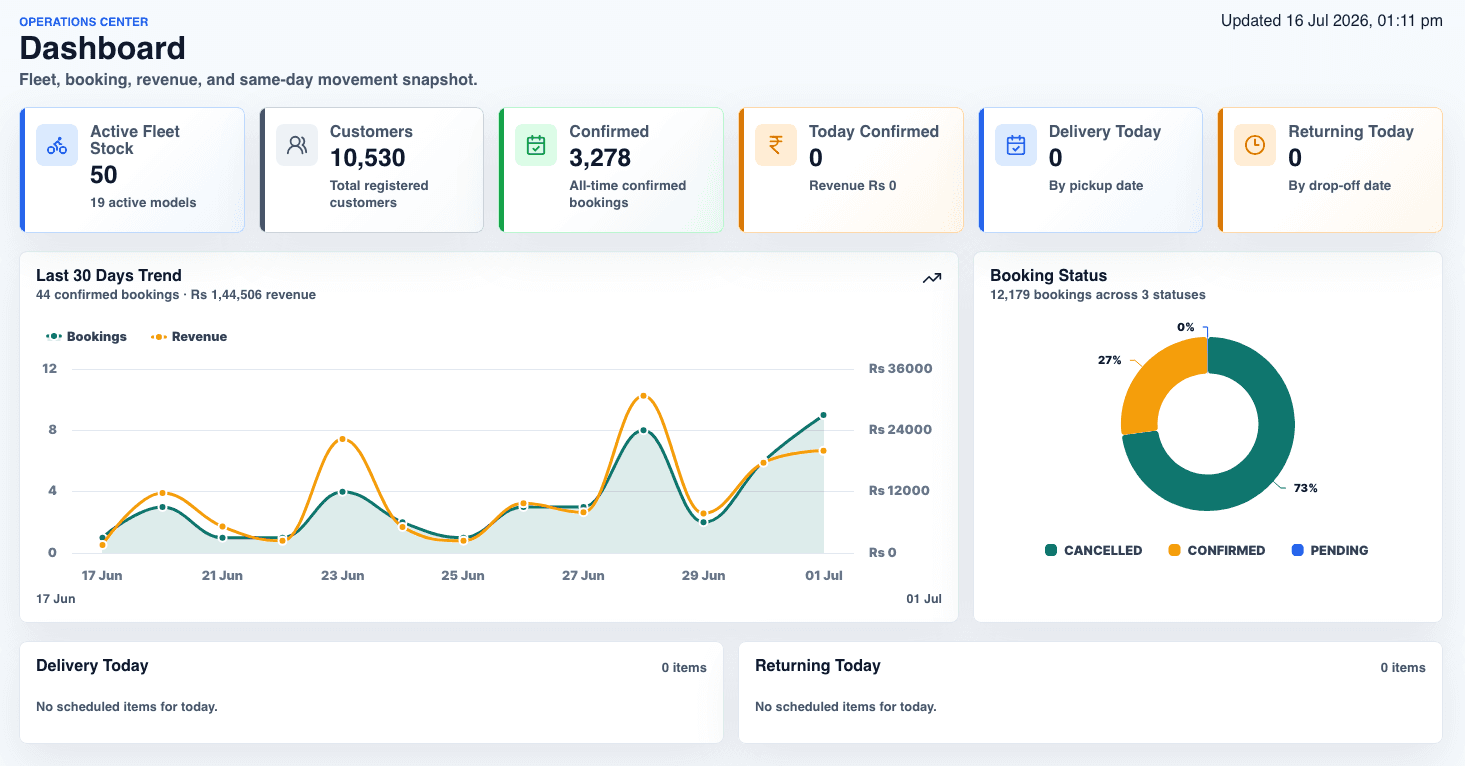Click the '0%' donut label
This screenshot has height=766, width=1465.
(x=1186, y=327)
